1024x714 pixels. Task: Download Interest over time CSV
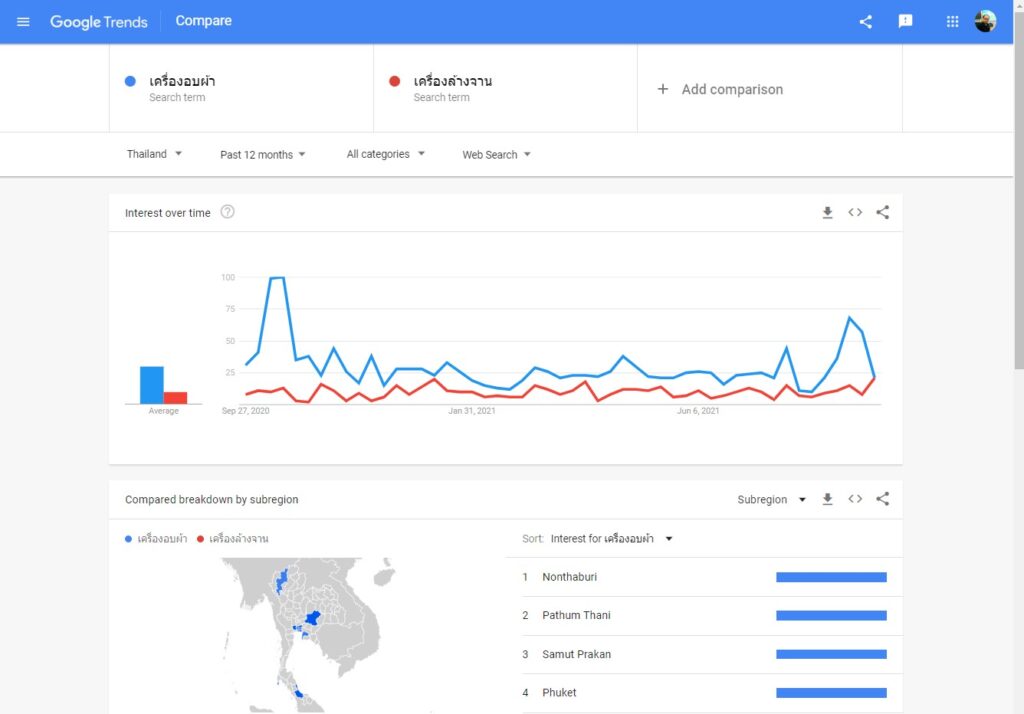tap(827, 212)
